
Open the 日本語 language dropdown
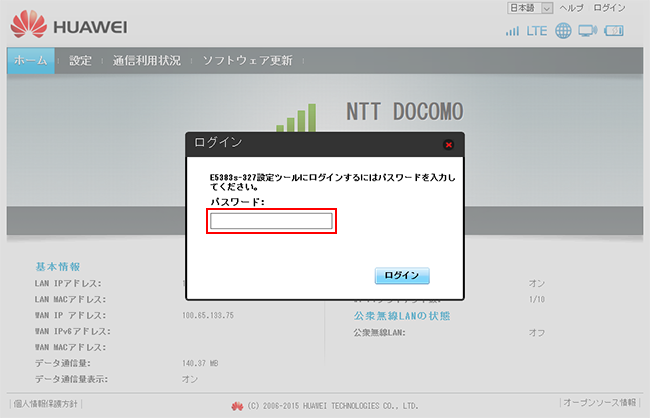click(x=545, y=8)
